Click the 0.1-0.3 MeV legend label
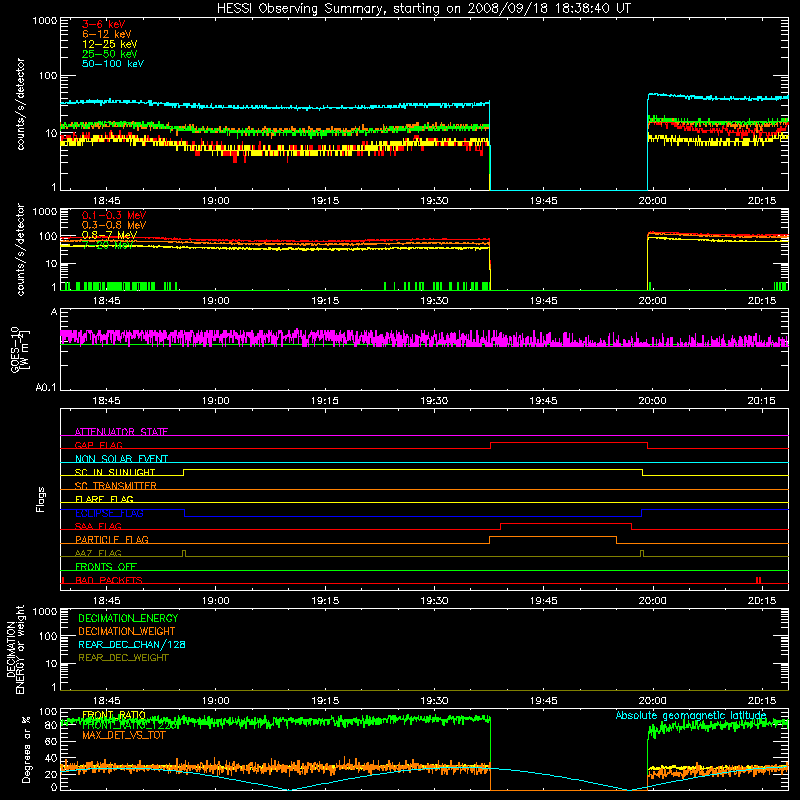This screenshot has width=800, height=800. (x=114, y=215)
